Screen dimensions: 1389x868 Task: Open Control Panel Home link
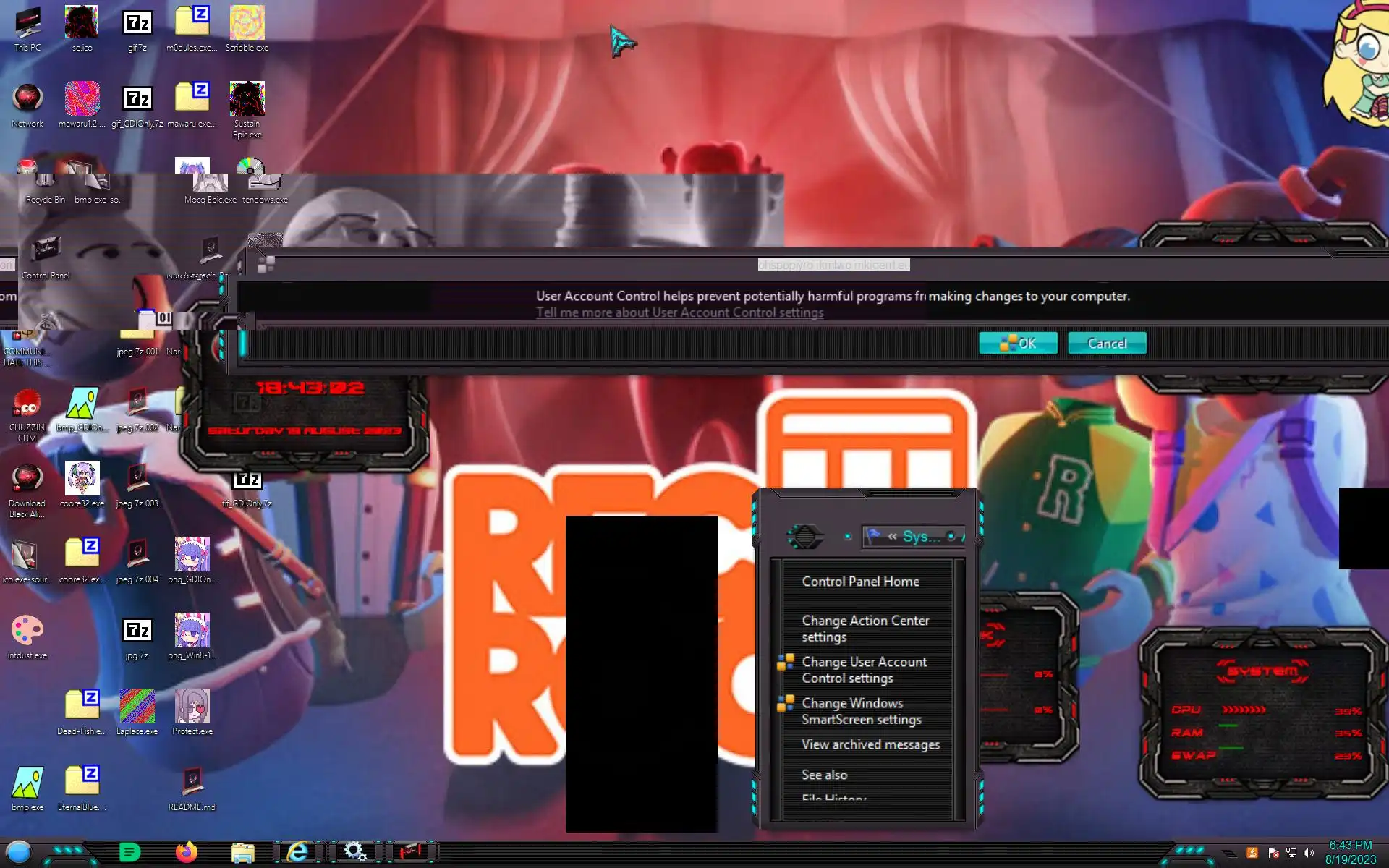pyautogui.click(x=860, y=582)
